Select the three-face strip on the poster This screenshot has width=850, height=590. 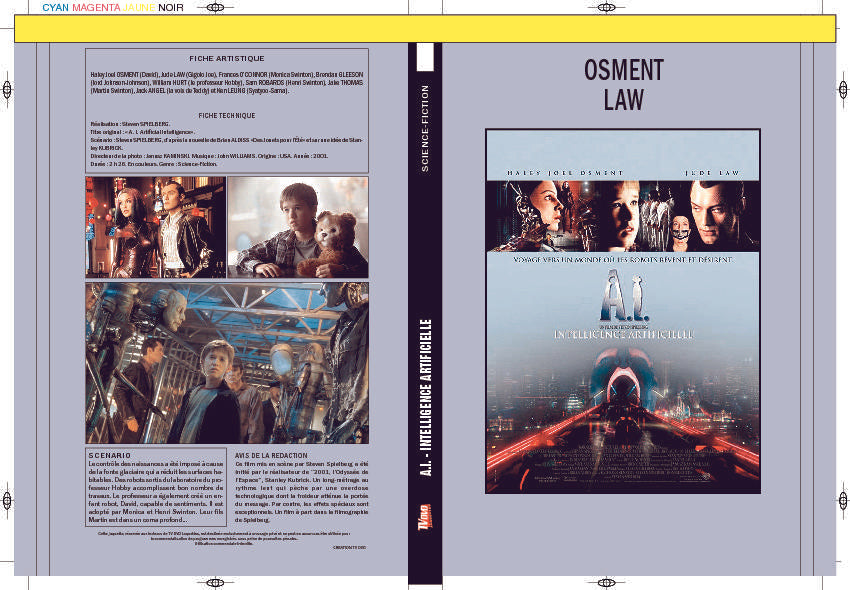click(x=623, y=216)
